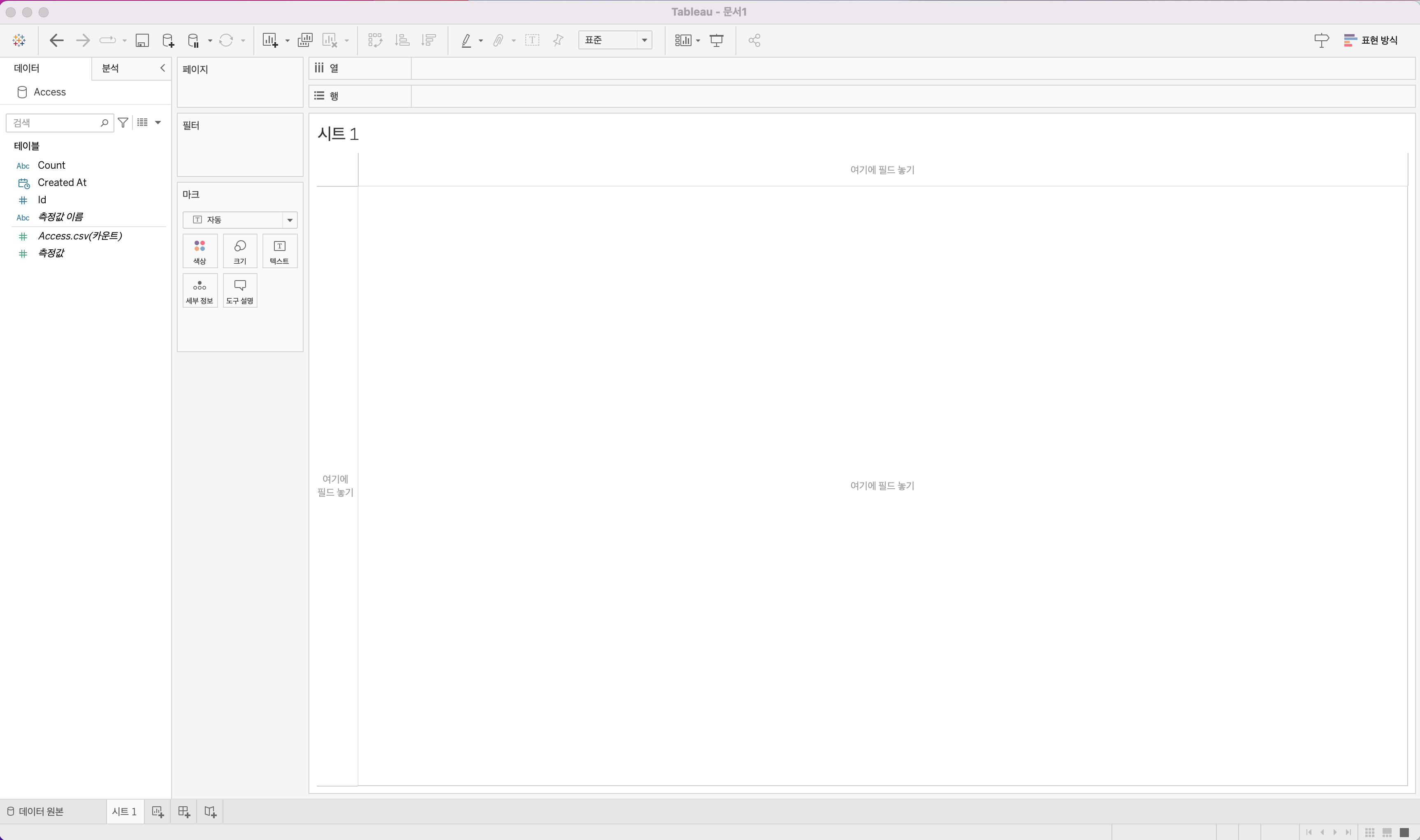1420x840 pixels.
Task: Click the 도구 설명 marks button
Action: (x=240, y=291)
